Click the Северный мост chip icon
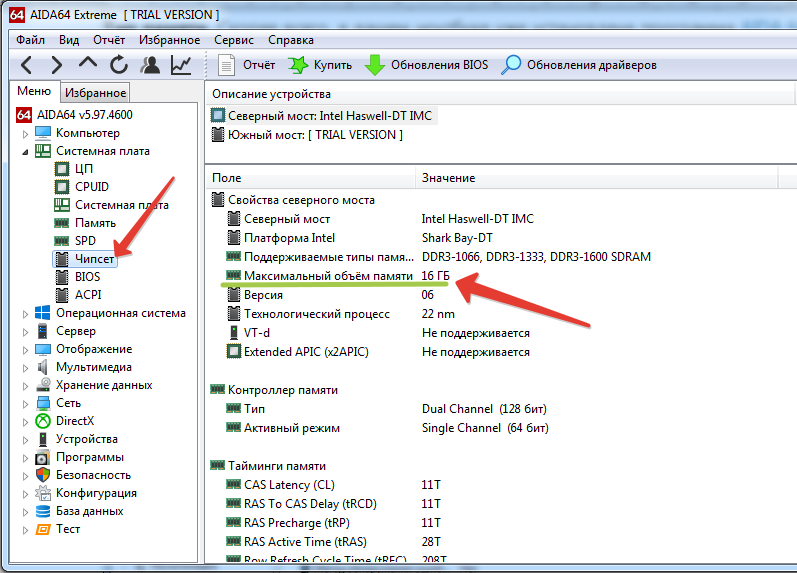 click(218, 115)
